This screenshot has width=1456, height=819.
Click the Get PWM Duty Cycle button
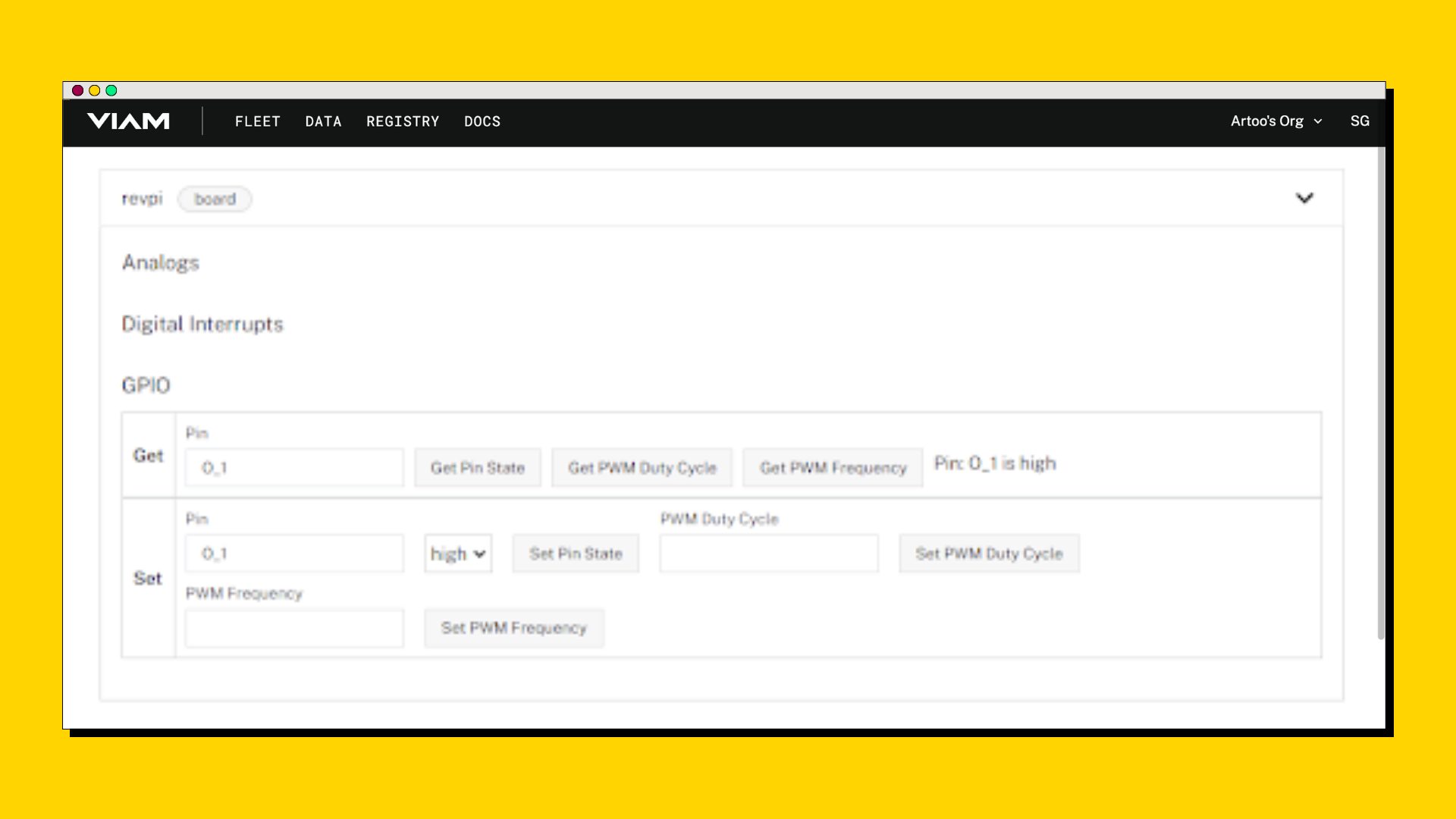click(x=642, y=467)
